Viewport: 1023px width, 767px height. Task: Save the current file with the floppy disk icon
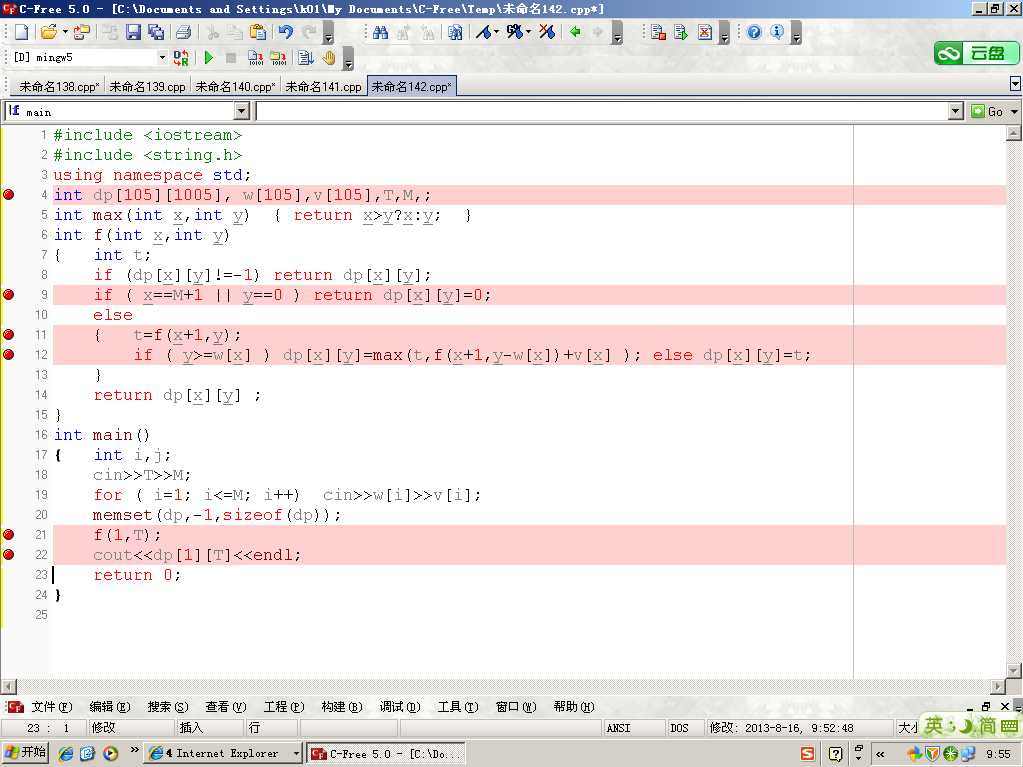133,32
